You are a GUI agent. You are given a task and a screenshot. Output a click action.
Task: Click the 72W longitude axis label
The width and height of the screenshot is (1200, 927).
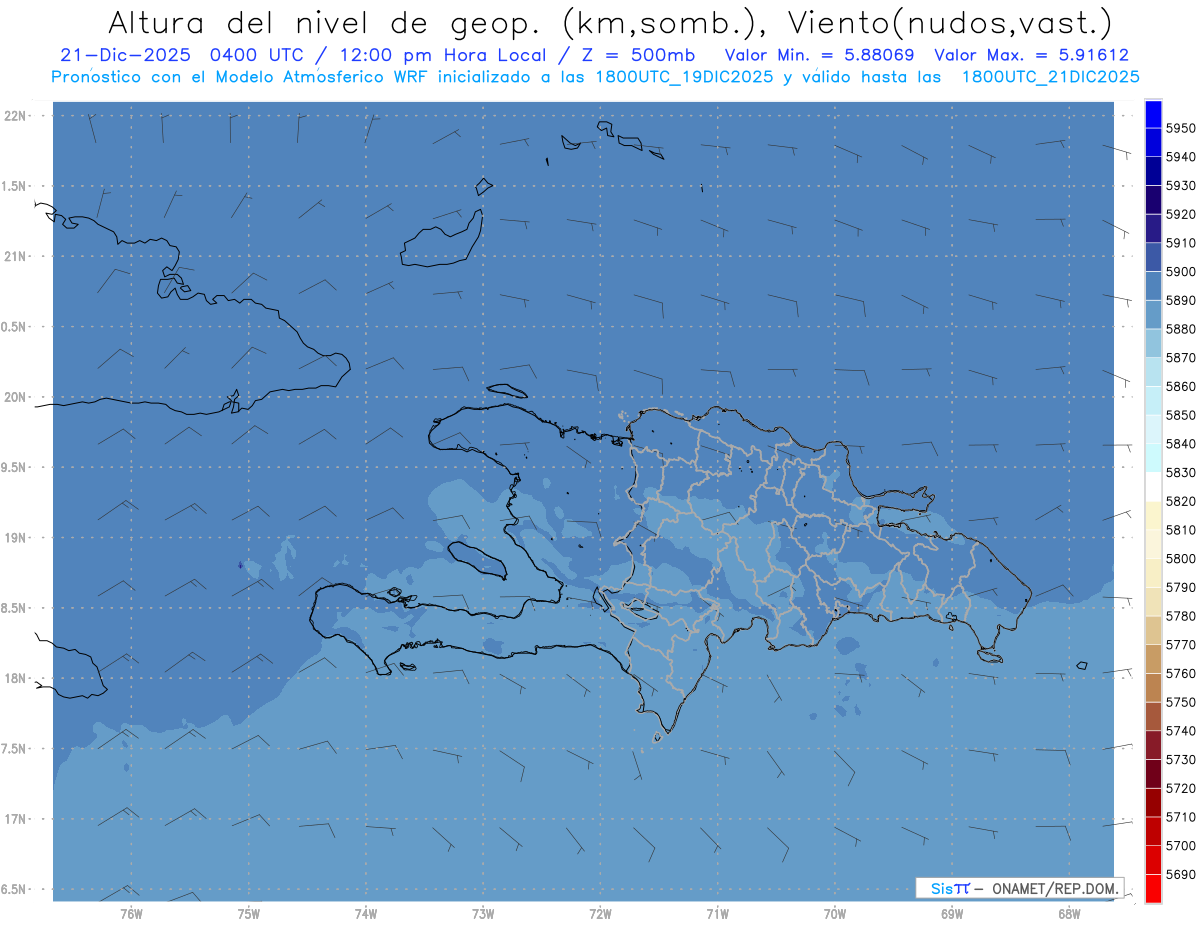click(x=600, y=914)
